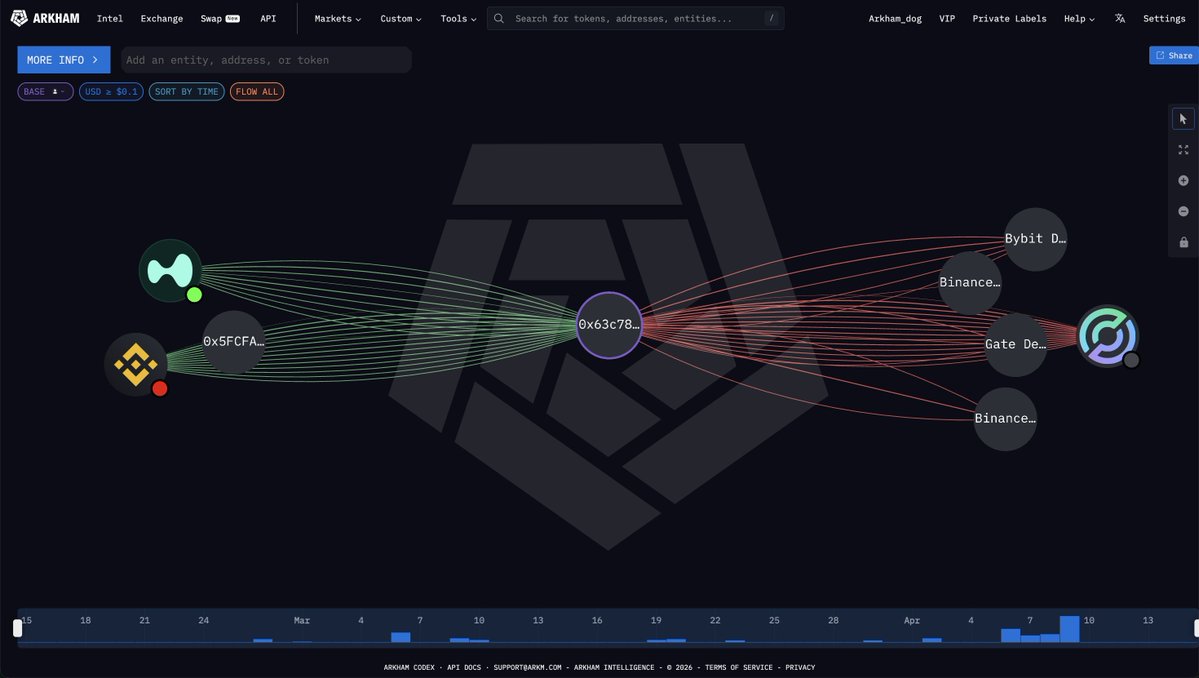Image resolution: width=1199 pixels, height=678 pixels.
Task: Open the API DOCS footer link
Action: (463, 667)
